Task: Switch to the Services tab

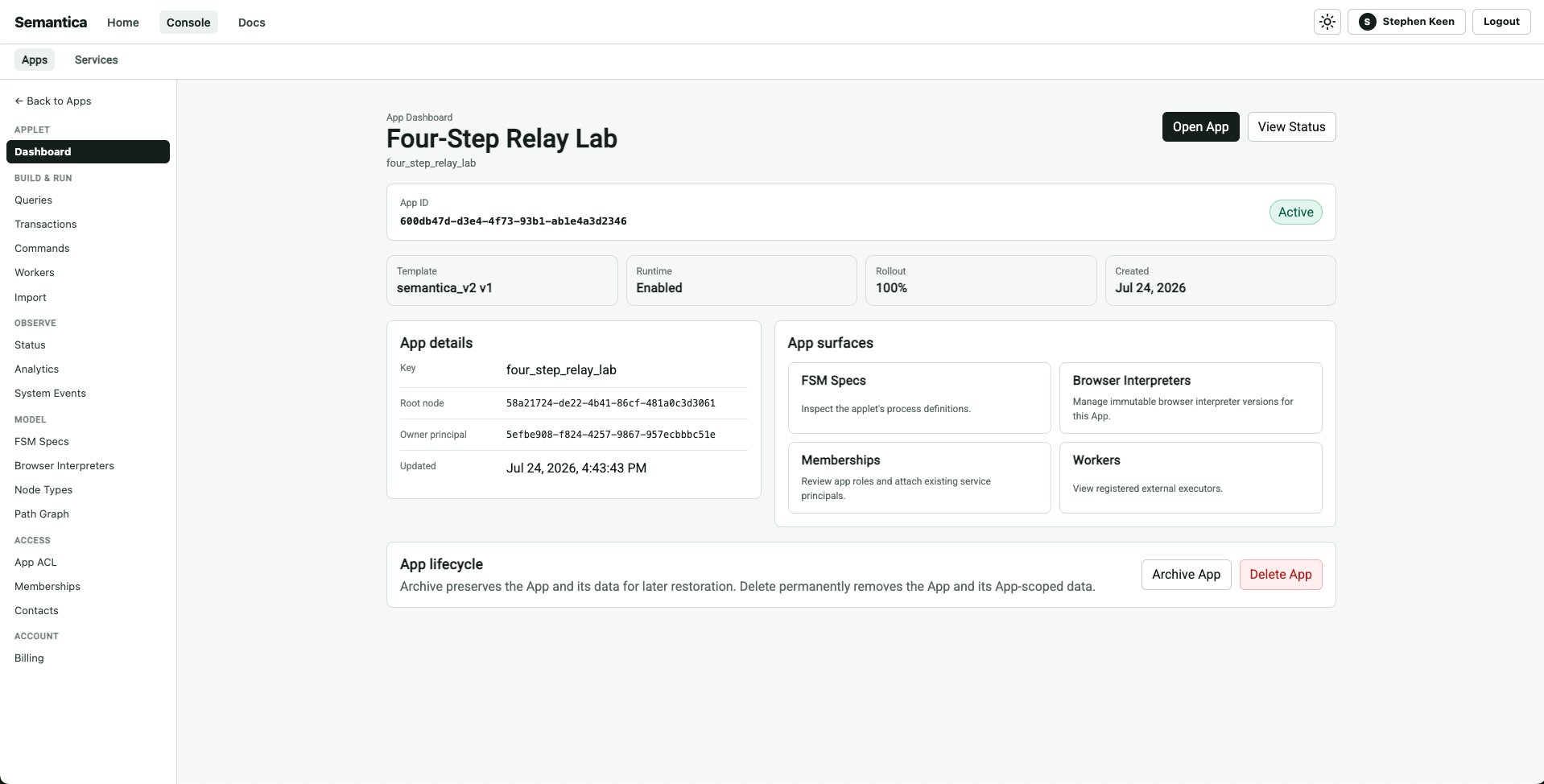Action: 97,60
